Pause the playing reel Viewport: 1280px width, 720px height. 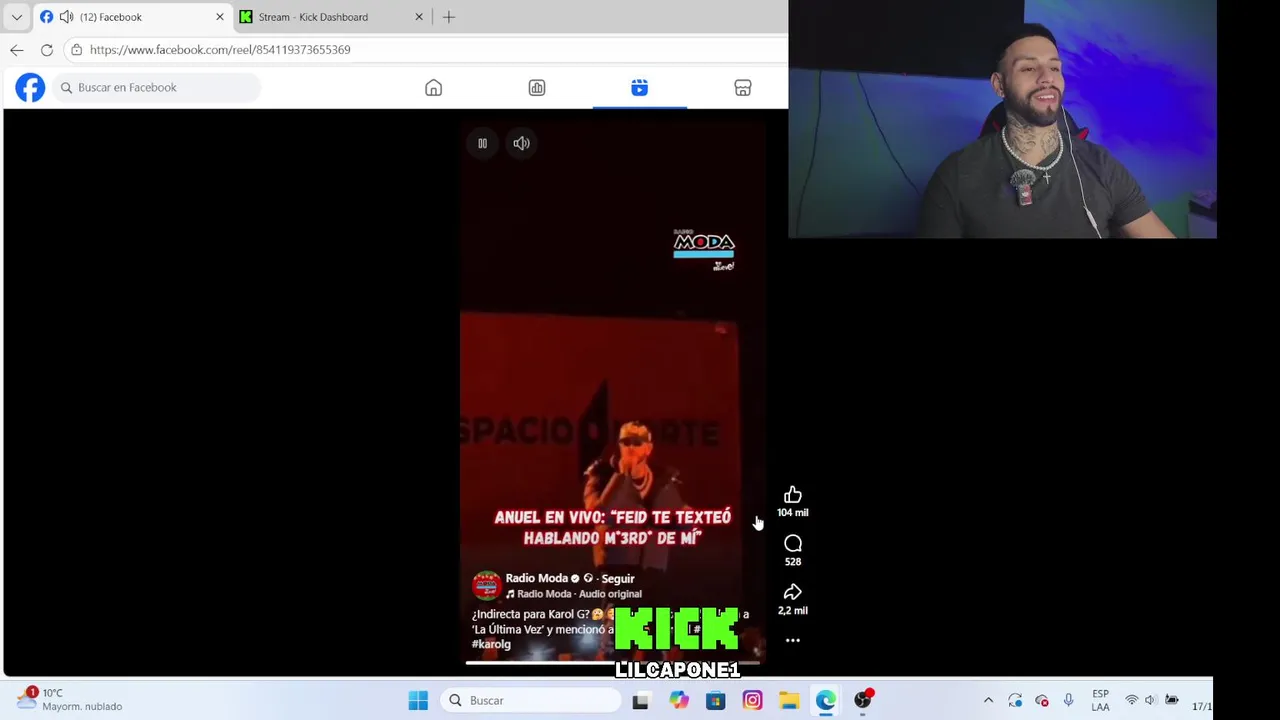click(482, 143)
